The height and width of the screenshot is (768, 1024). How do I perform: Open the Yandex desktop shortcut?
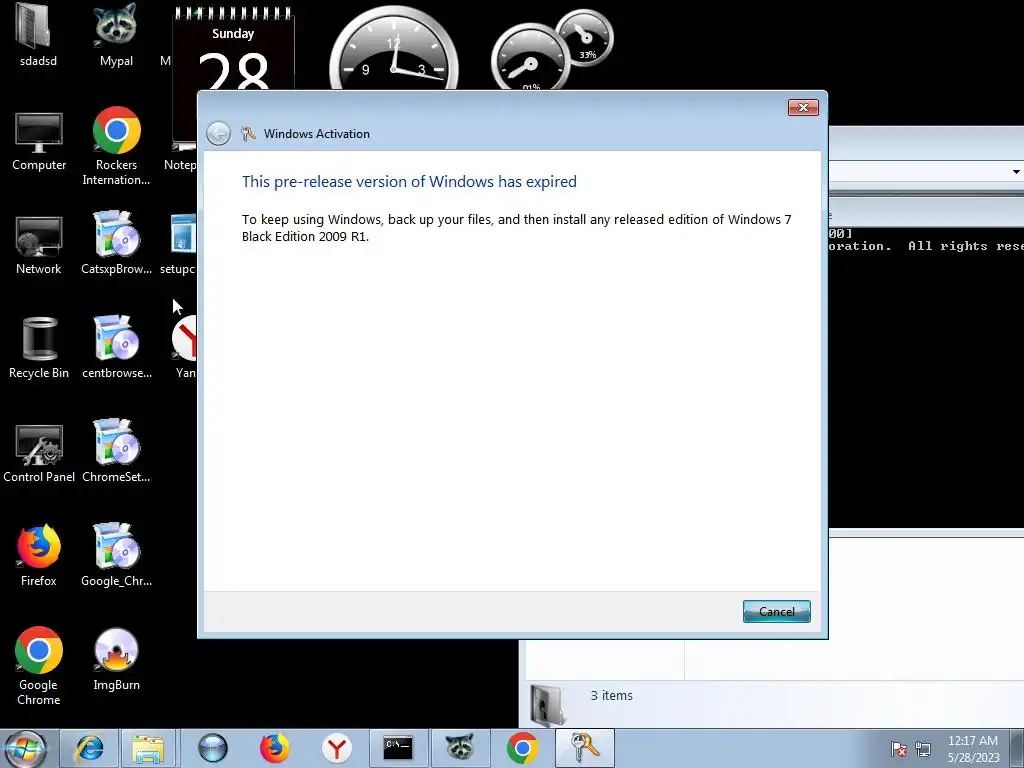pos(184,346)
